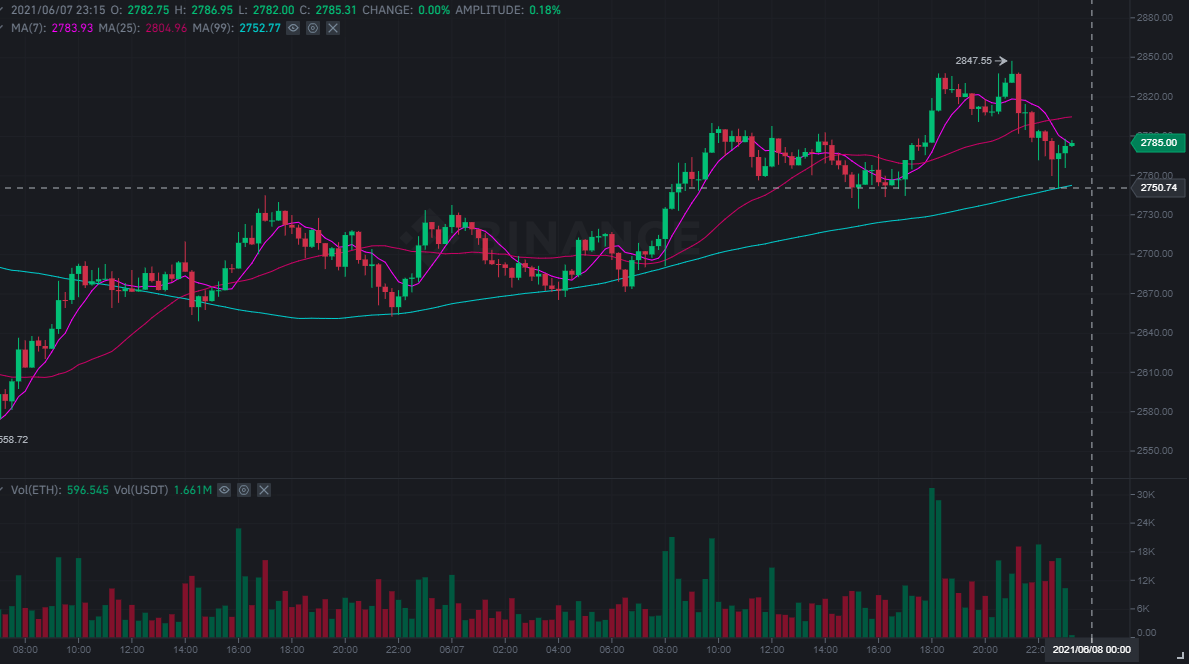Toggle Volume indicator visibility eye icon
1189x664 pixels.
click(x=224, y=490)
